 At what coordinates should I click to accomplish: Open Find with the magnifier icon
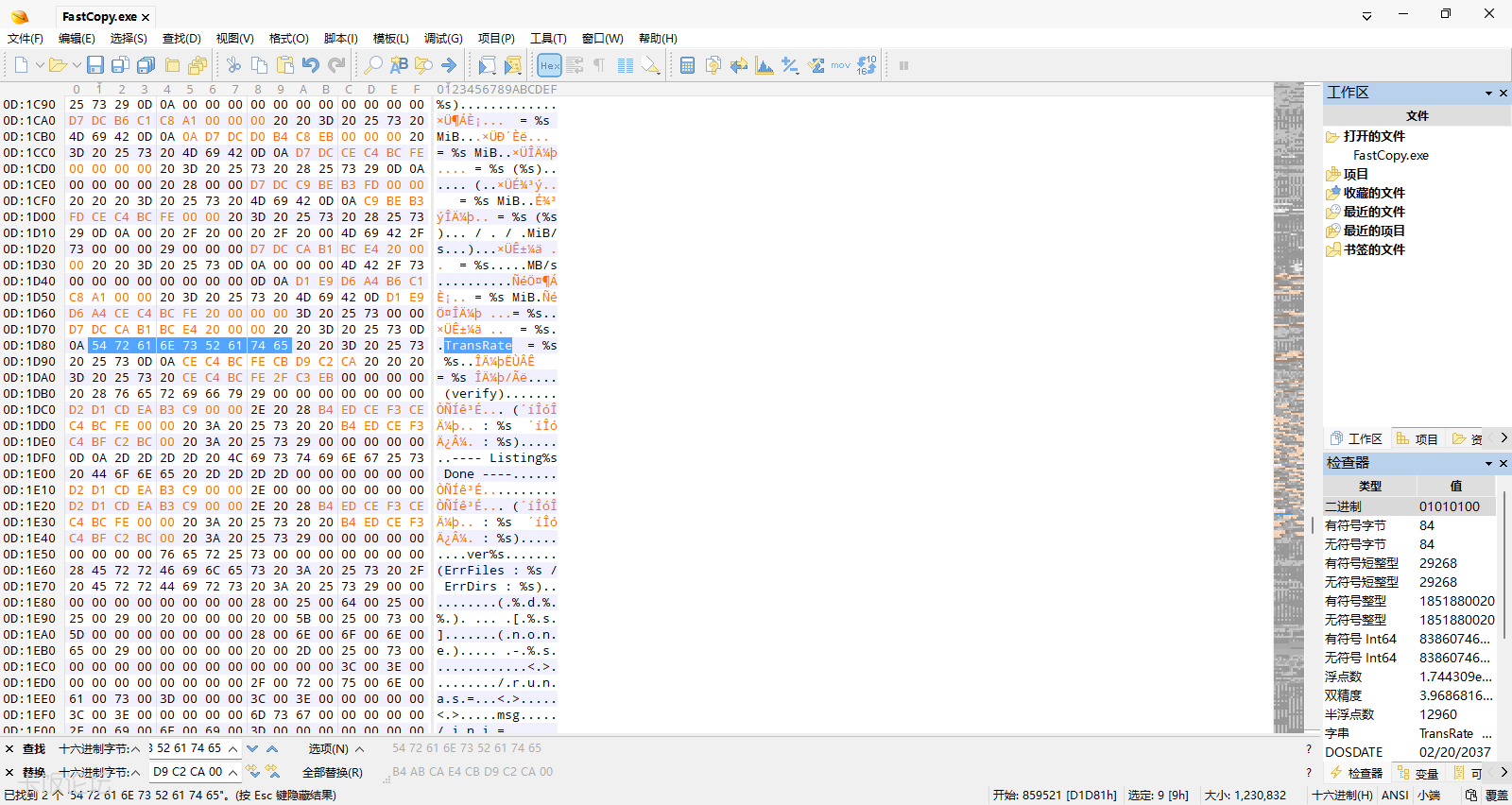pyautogui.click(x=373, y=65)
